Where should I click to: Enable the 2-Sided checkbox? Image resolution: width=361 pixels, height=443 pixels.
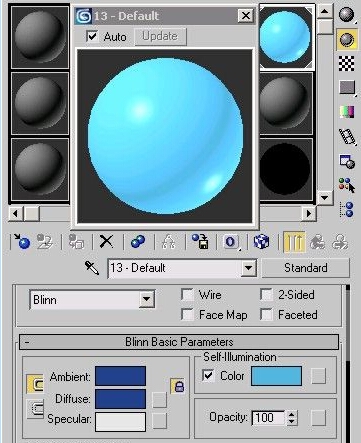click(267, 295)
